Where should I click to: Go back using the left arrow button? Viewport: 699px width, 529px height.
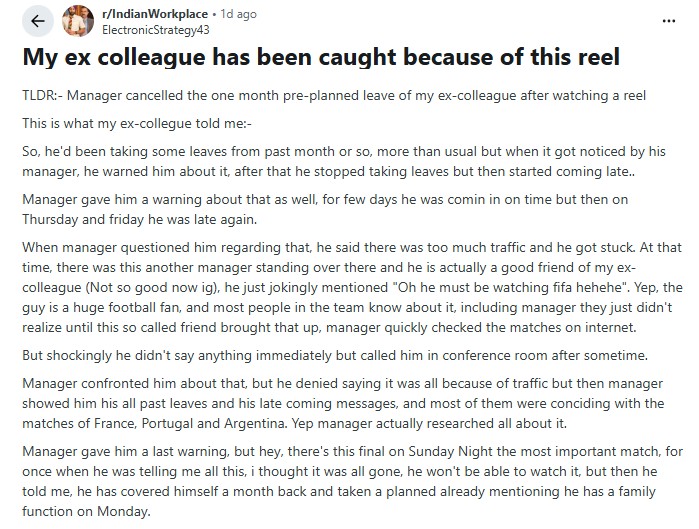[x=37, y=21]
